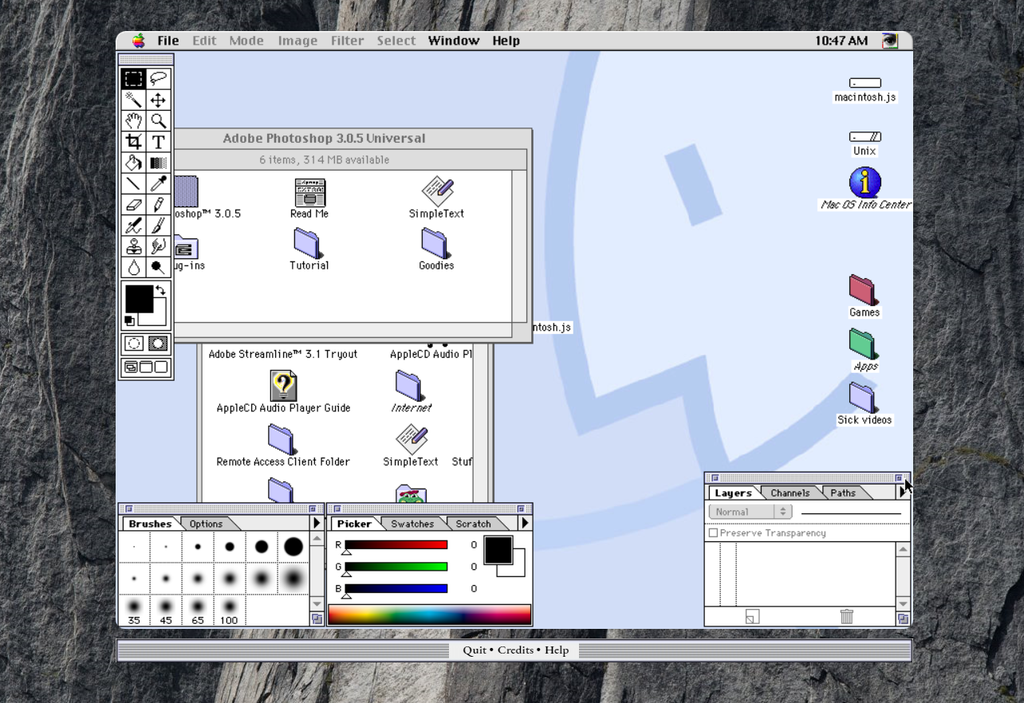
Task: Select the Airbrush tool
Action: 133,225
